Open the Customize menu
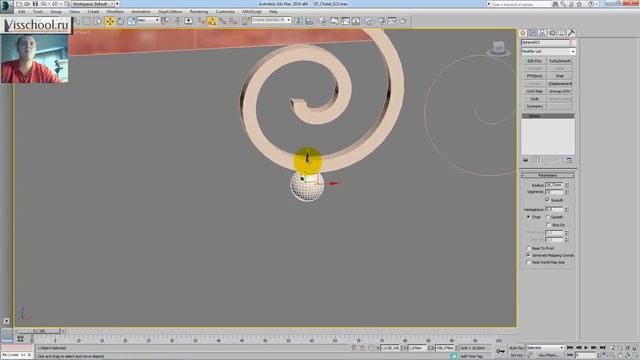The image size is (640, 360). [225, 12]
